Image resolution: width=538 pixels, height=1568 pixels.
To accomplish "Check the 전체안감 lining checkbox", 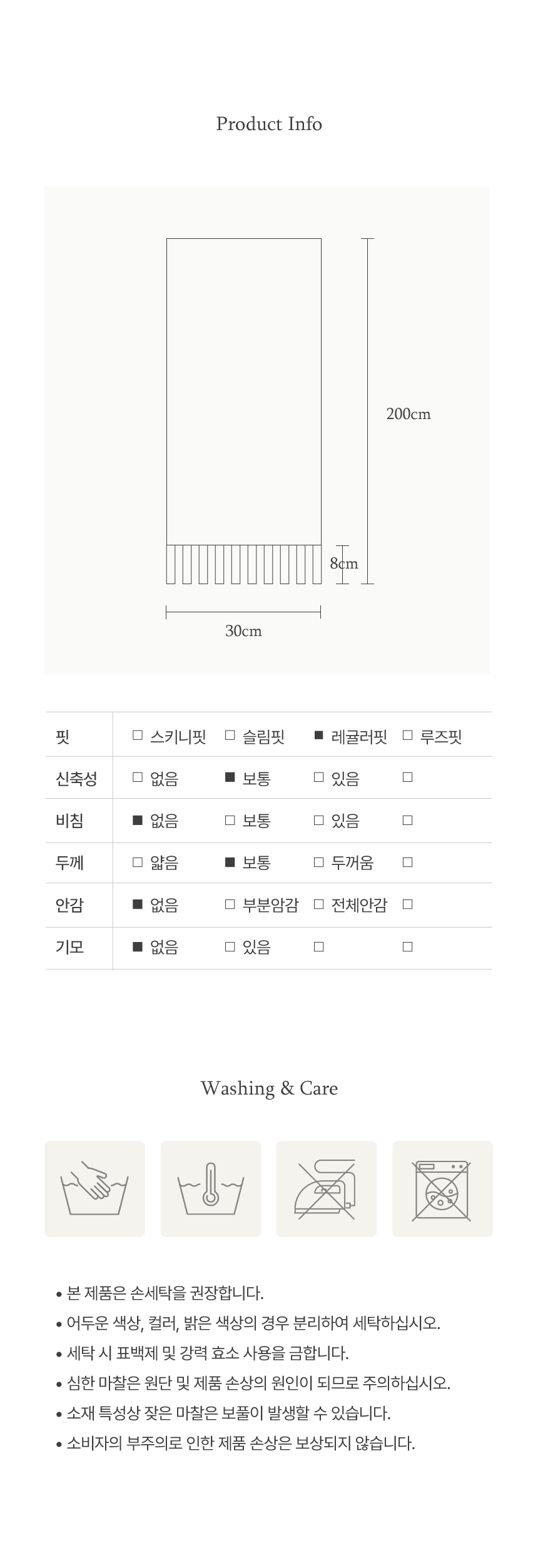I will click(318, 904).
